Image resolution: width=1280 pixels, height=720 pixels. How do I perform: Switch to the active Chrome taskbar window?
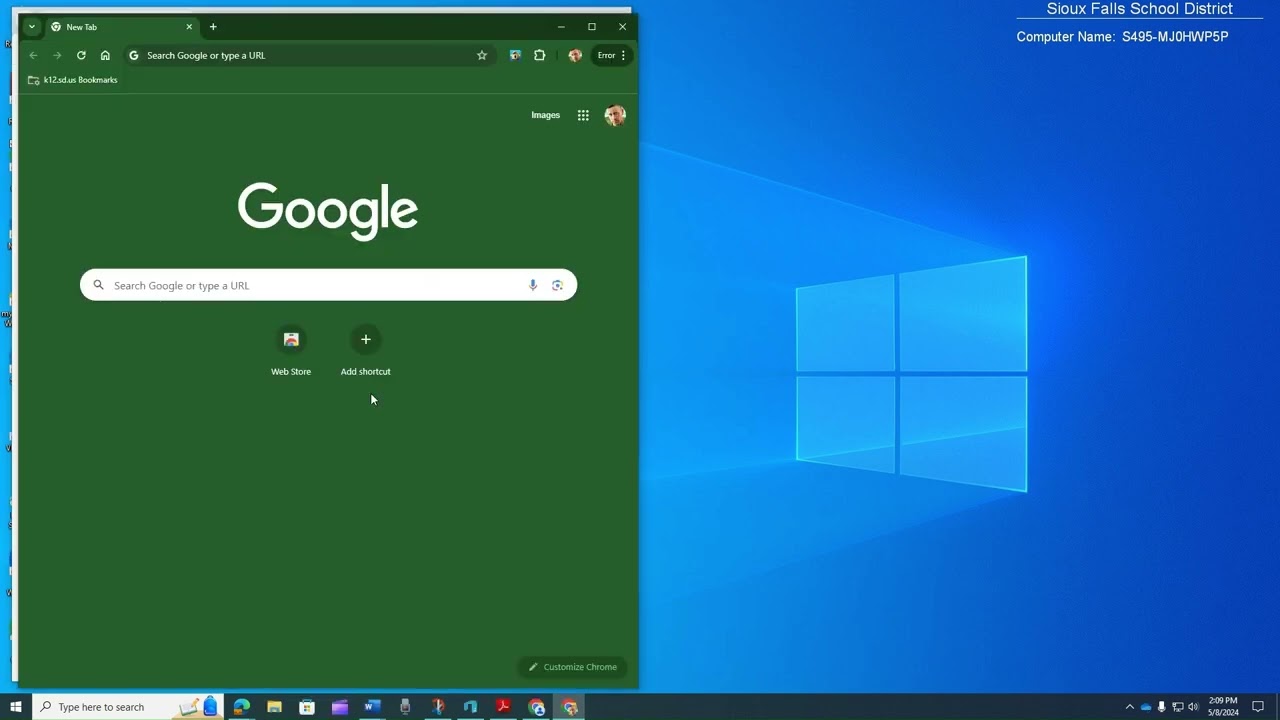point(570,707)
